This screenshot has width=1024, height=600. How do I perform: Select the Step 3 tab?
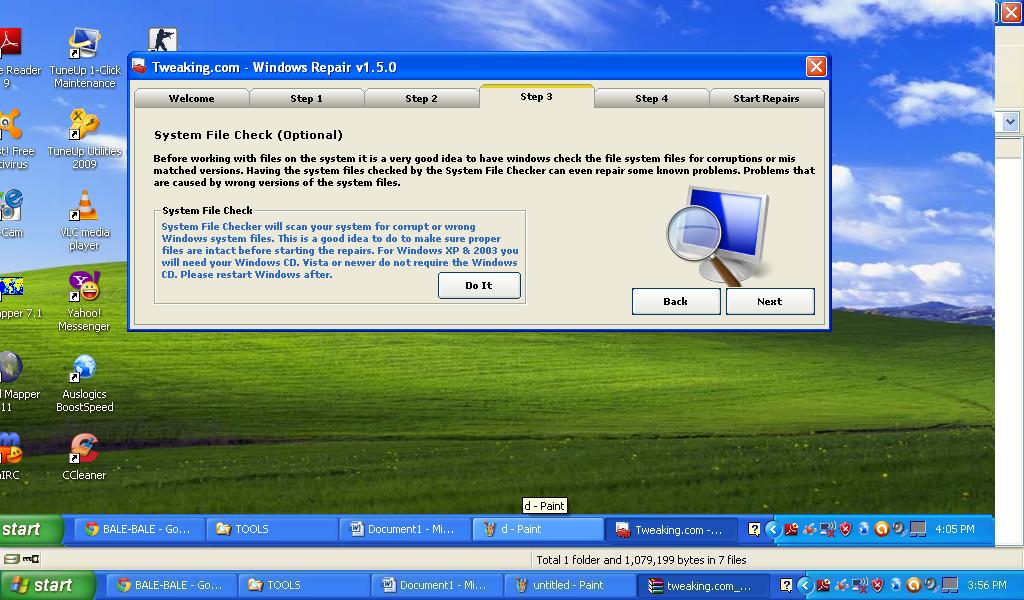pyautogui.click(x=536, y=97)
